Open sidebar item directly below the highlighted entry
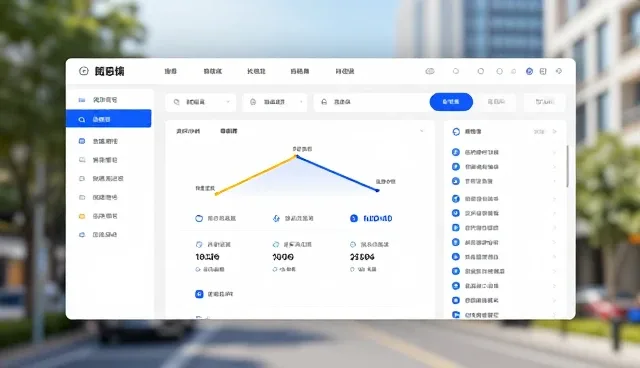Screen dimensions: 640x368 click(x=98, y=141)
